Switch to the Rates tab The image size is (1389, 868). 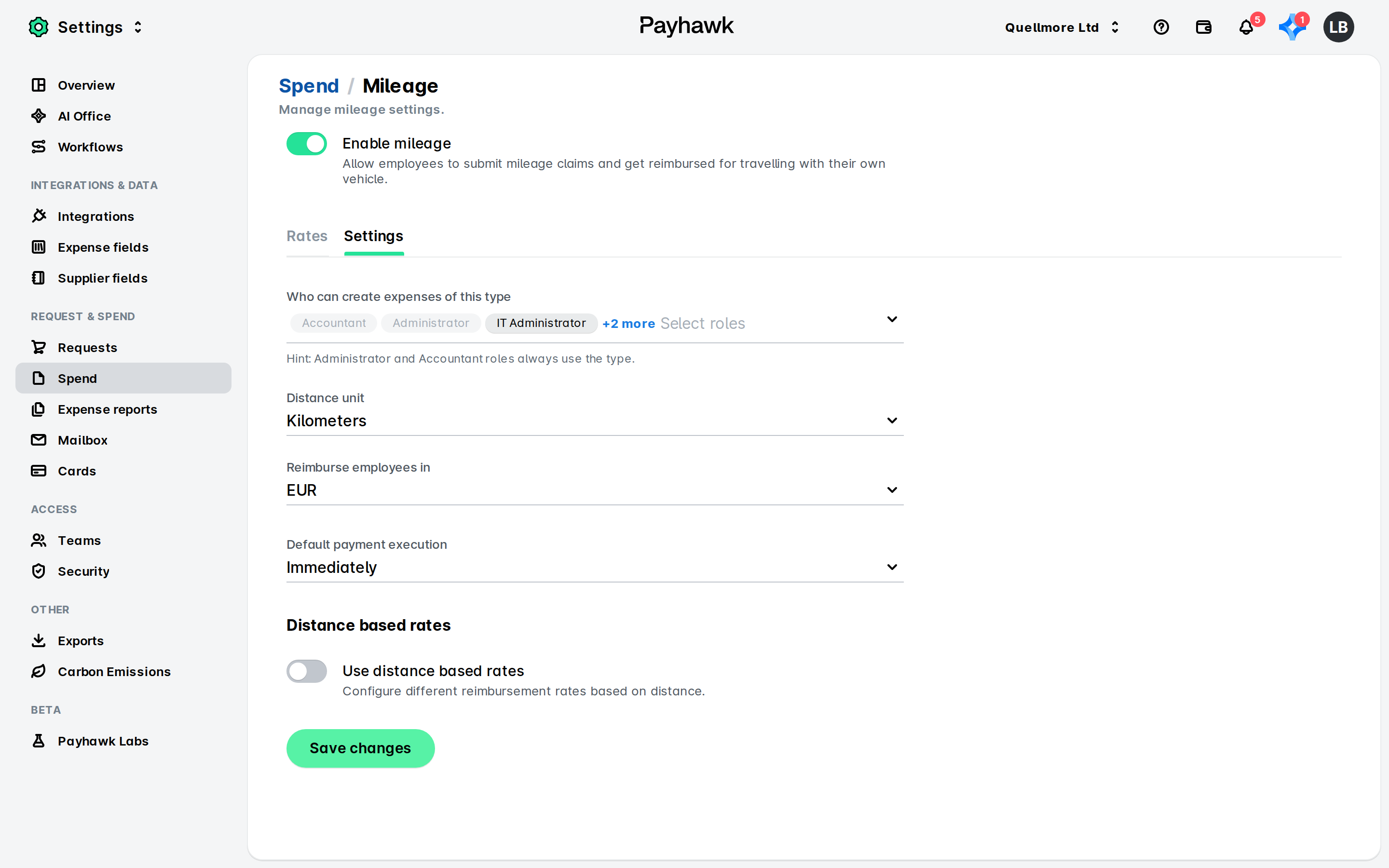click(x=307, y=236)
